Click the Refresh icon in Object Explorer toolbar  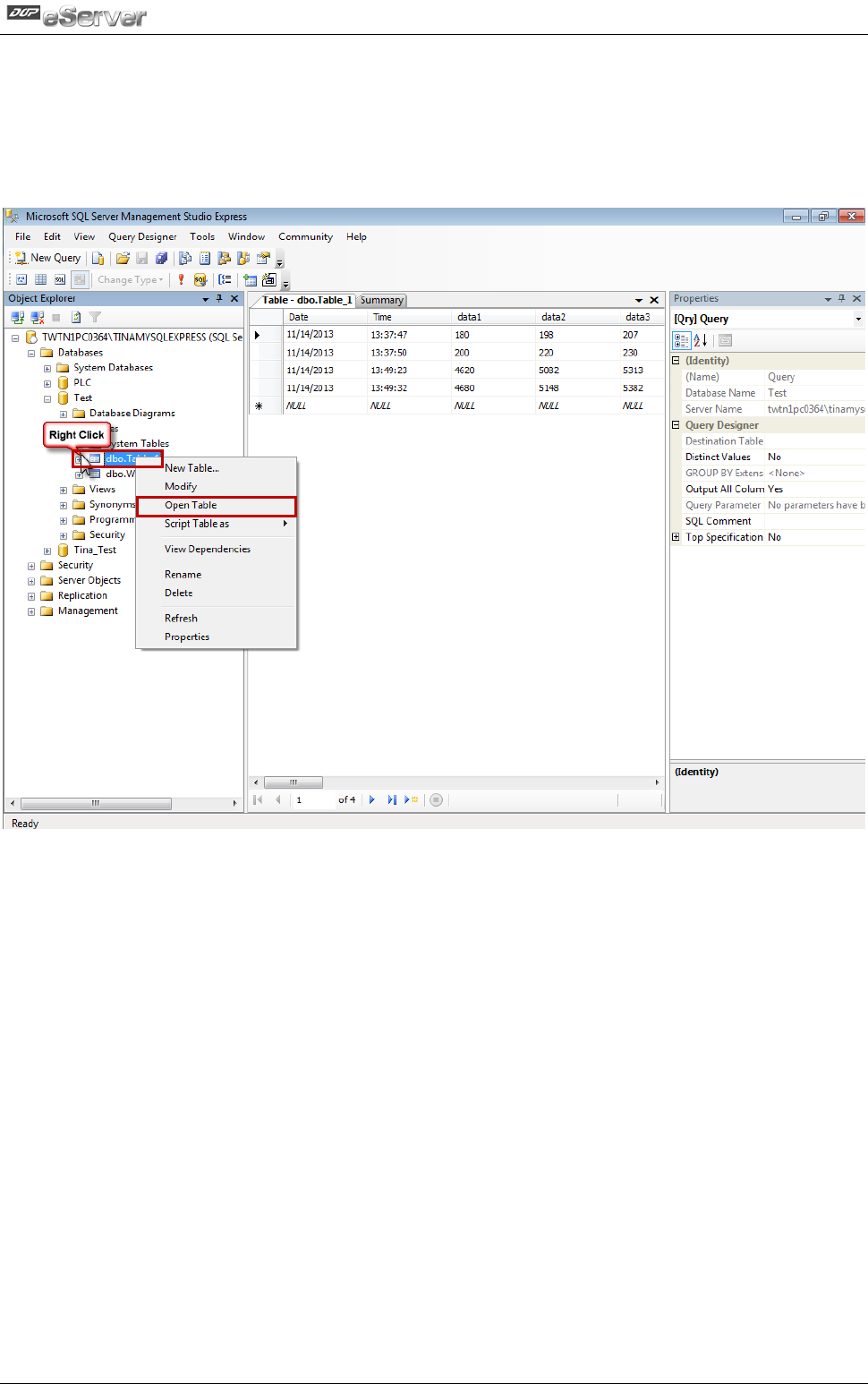76,317
